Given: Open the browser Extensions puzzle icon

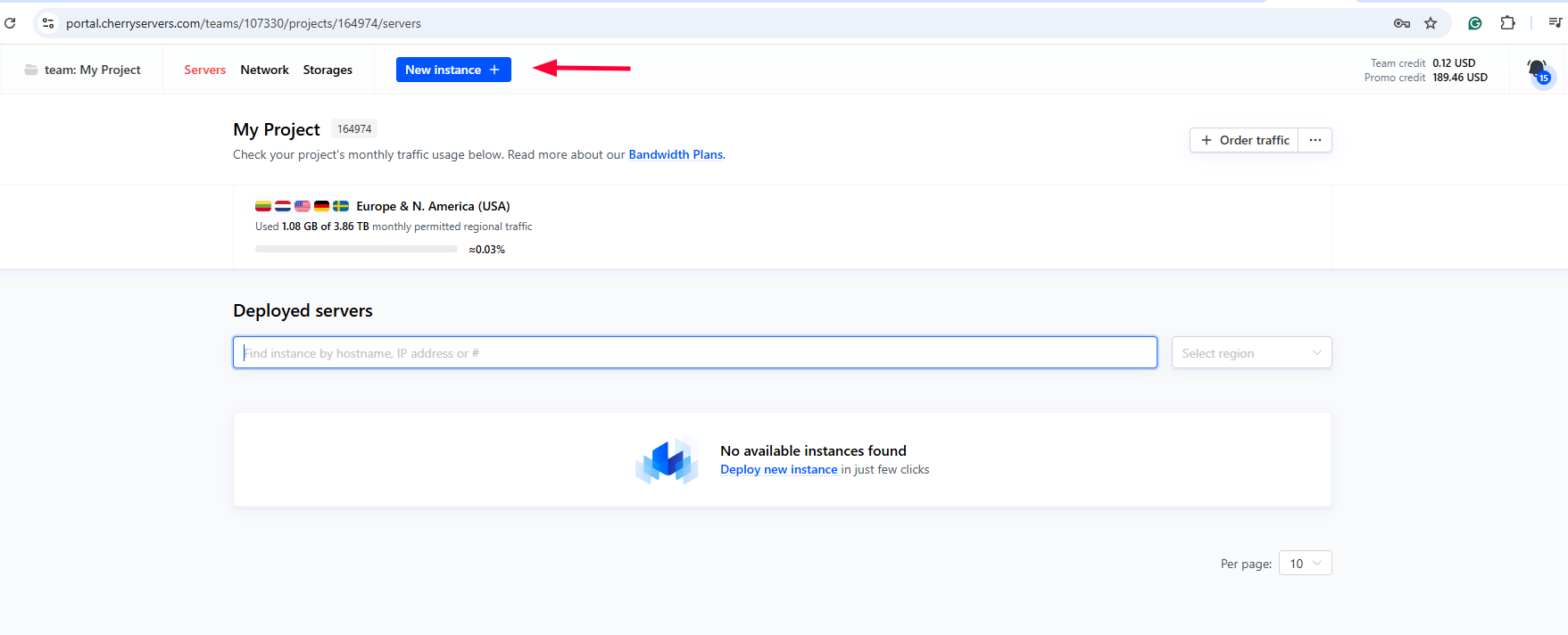Looking at the screenshot, I should coord(1507,23).
